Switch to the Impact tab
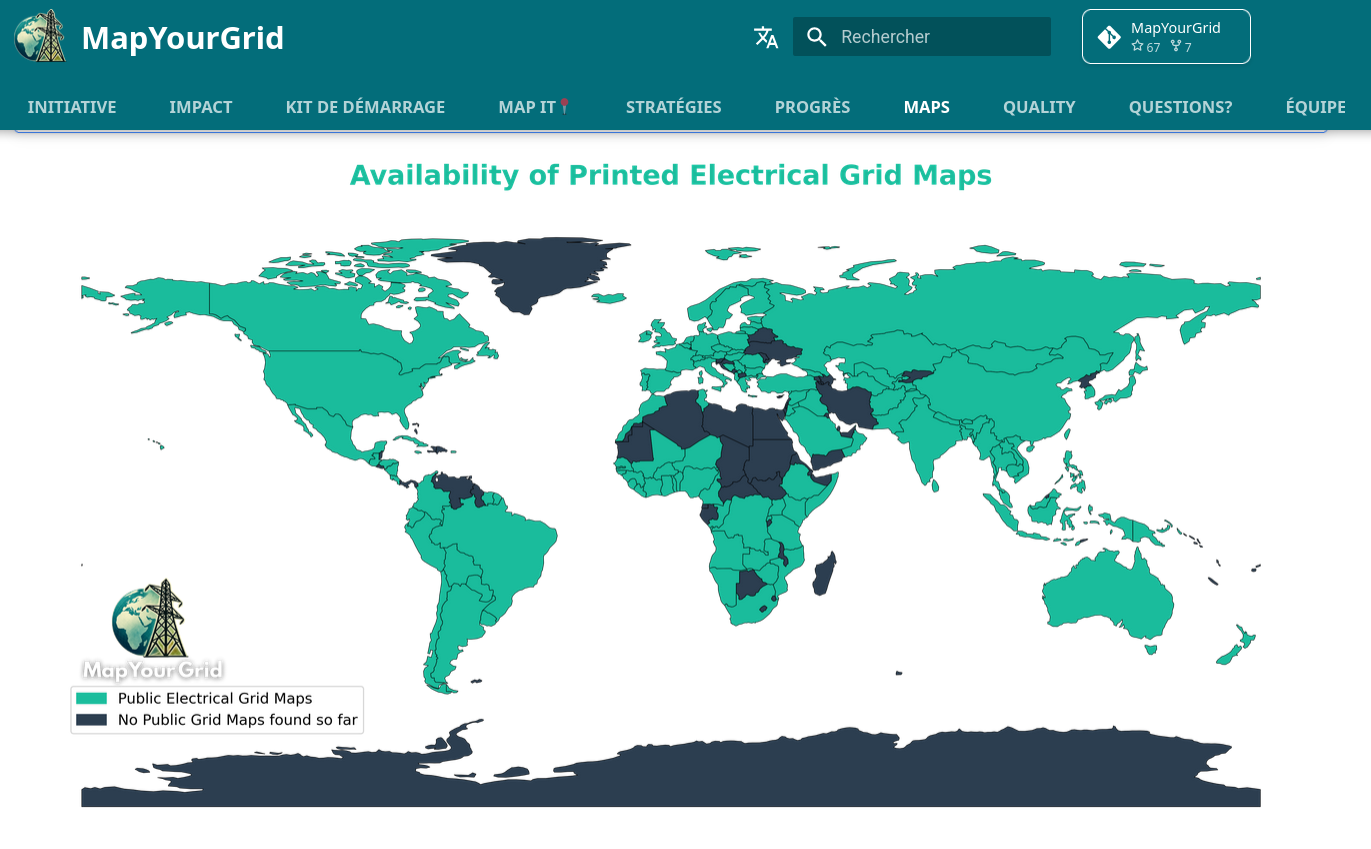Viewport: 1371px width, 849px height. coord(201,107)
